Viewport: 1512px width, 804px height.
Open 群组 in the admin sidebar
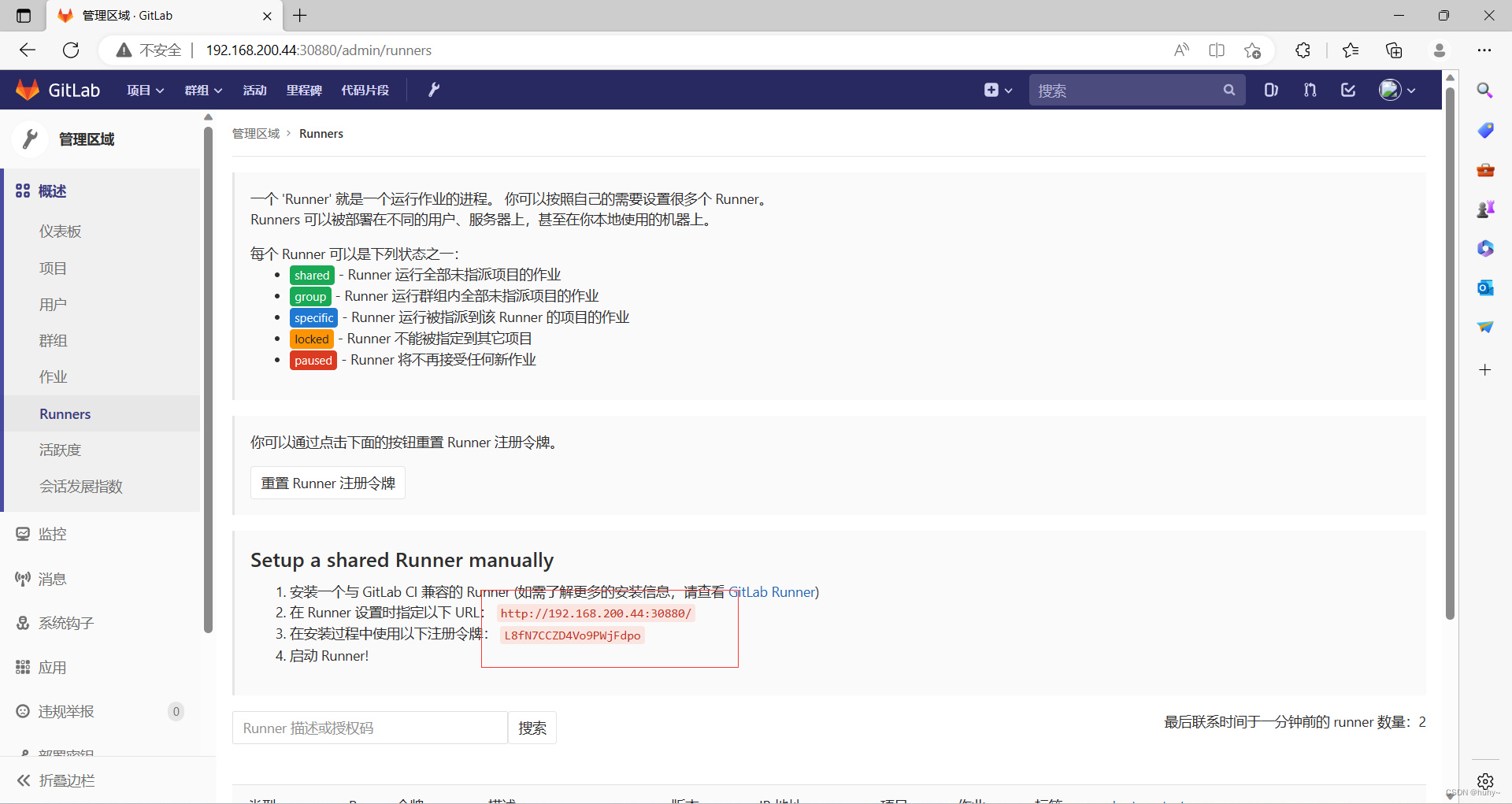point(53,341)
